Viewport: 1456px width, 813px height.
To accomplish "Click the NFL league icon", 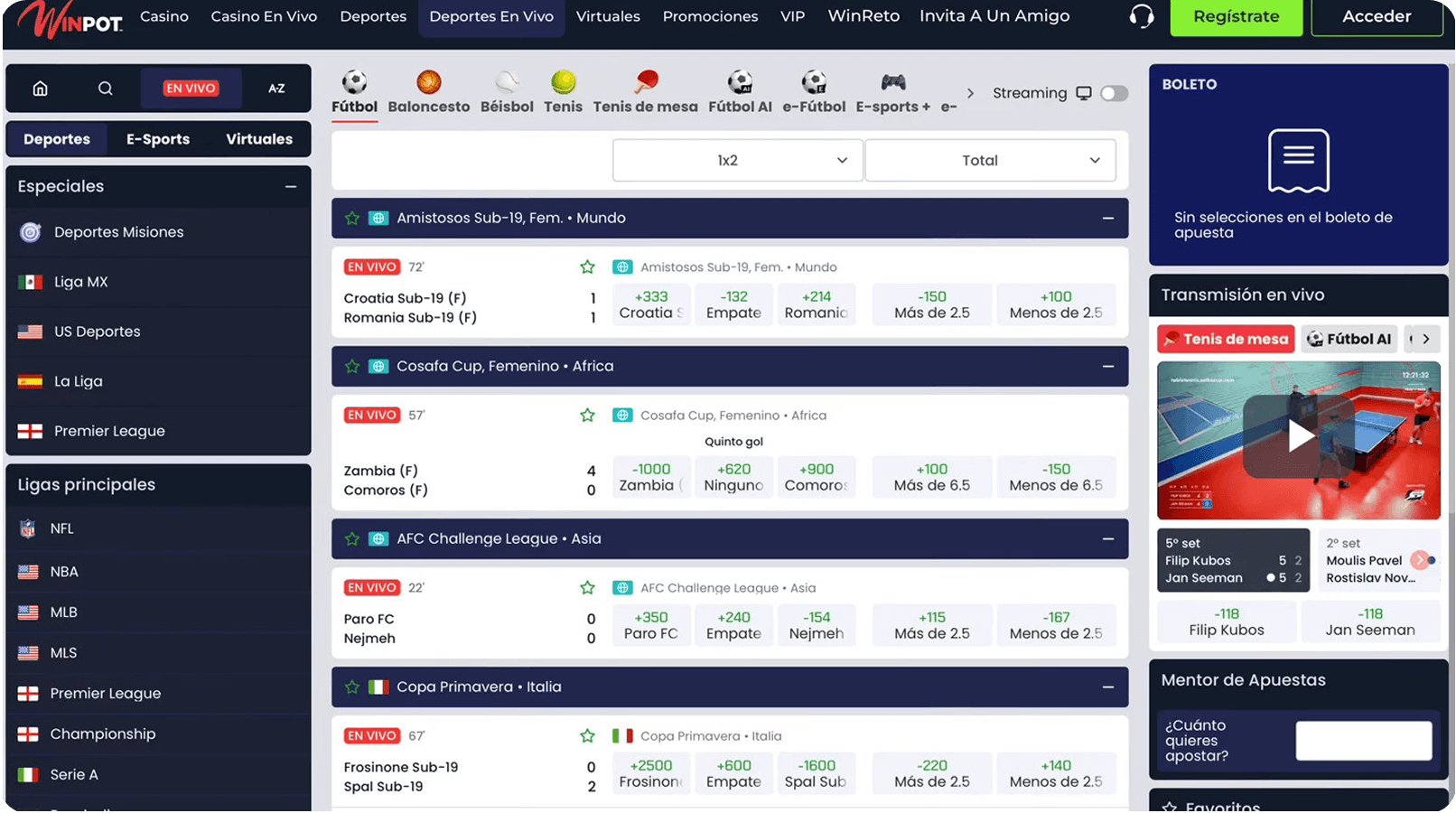I will 28,528.
